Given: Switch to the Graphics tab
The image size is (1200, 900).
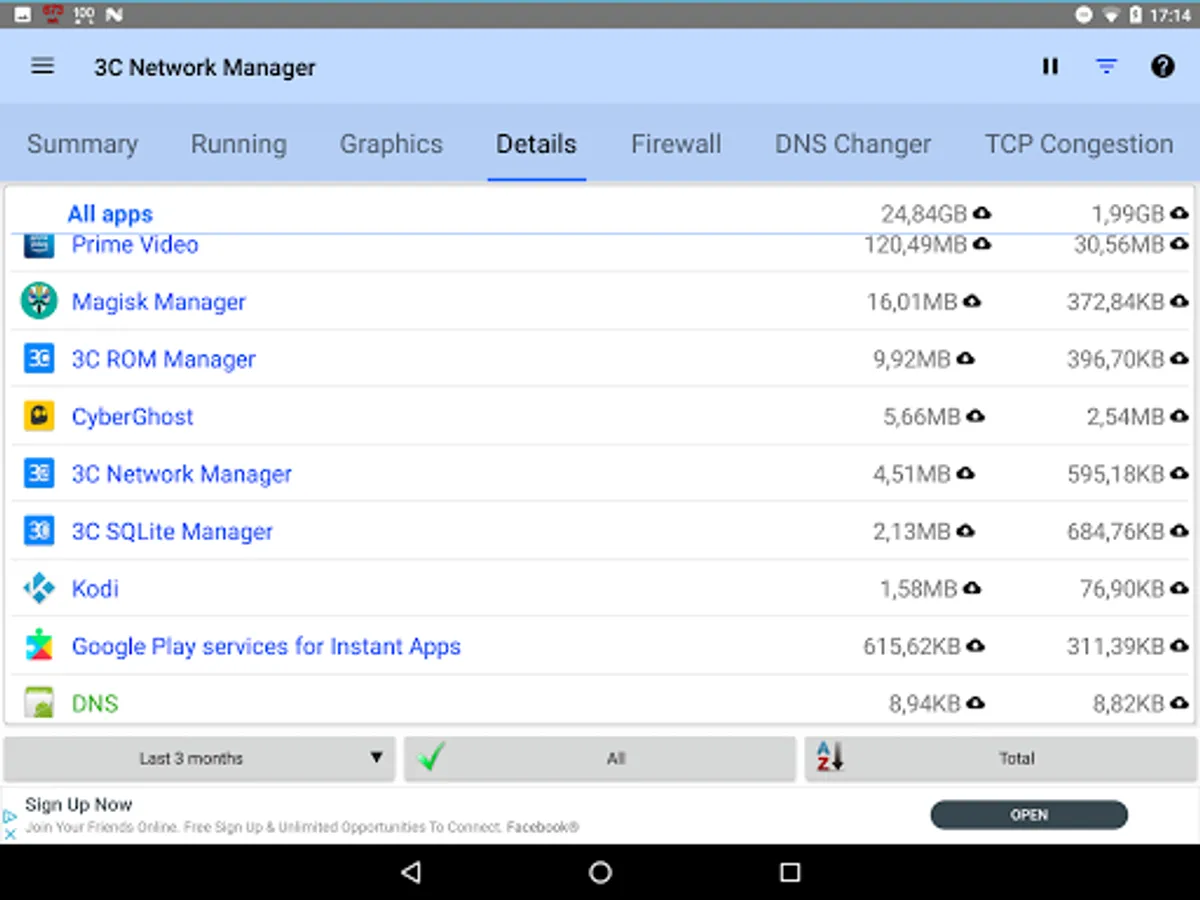Looking at the screenshot, I should pos(391,144).
